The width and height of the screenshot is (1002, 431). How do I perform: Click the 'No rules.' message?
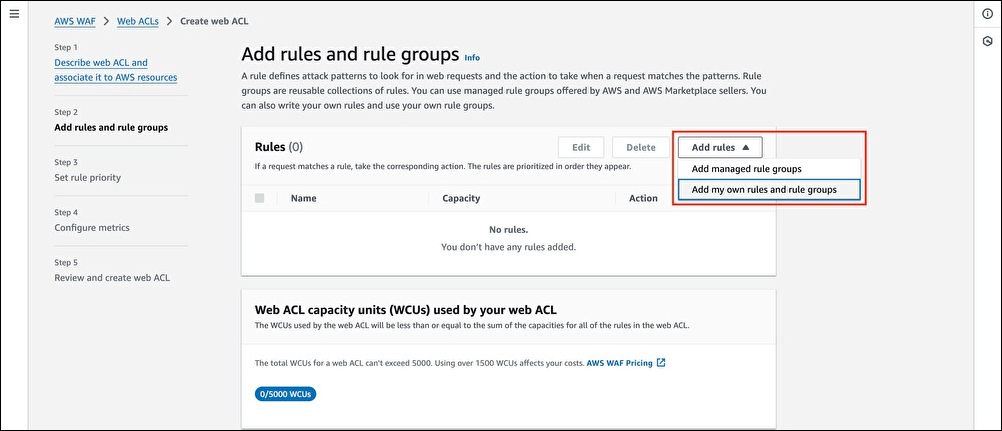[x=509, y=230]
